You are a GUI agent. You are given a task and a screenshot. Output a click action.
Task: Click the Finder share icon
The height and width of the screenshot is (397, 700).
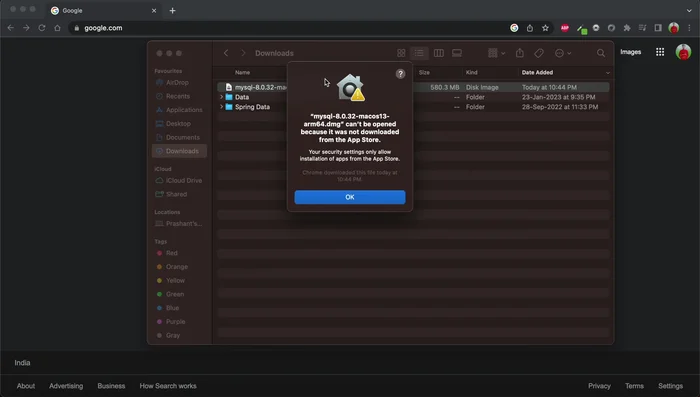pos(520,53)
